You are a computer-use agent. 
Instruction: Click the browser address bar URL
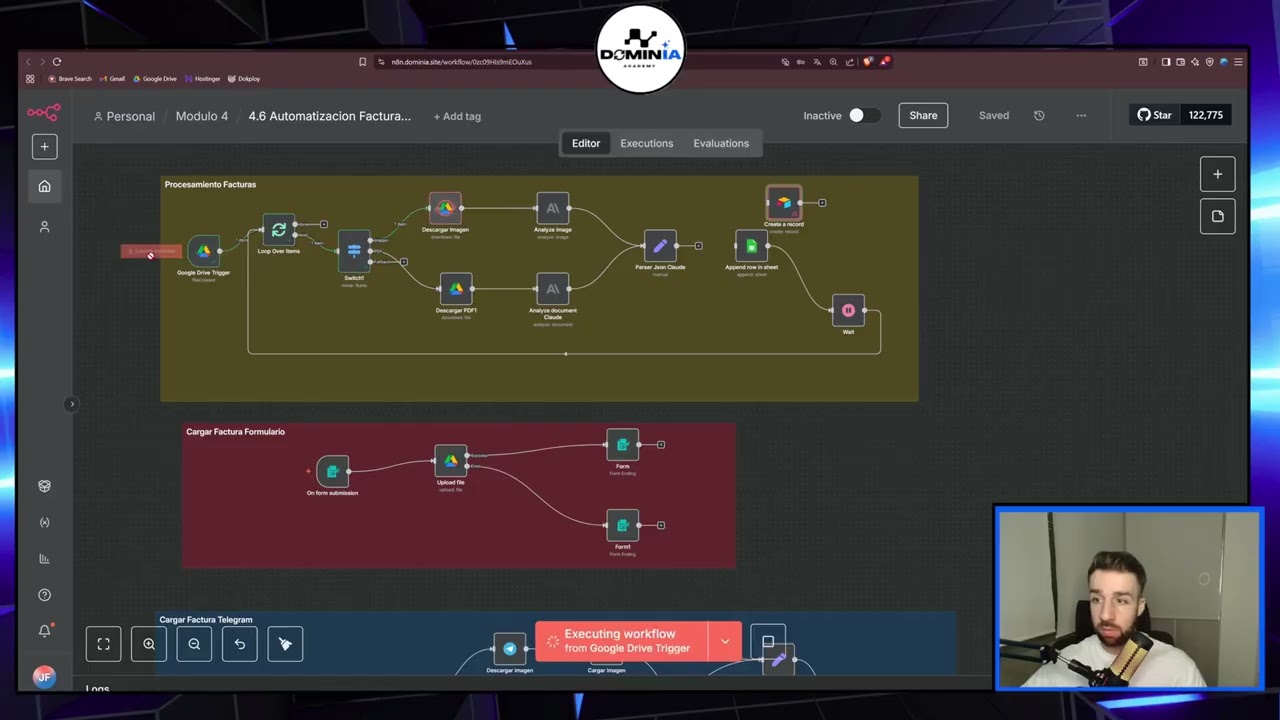pyautogui.click(x=462, y=62)
